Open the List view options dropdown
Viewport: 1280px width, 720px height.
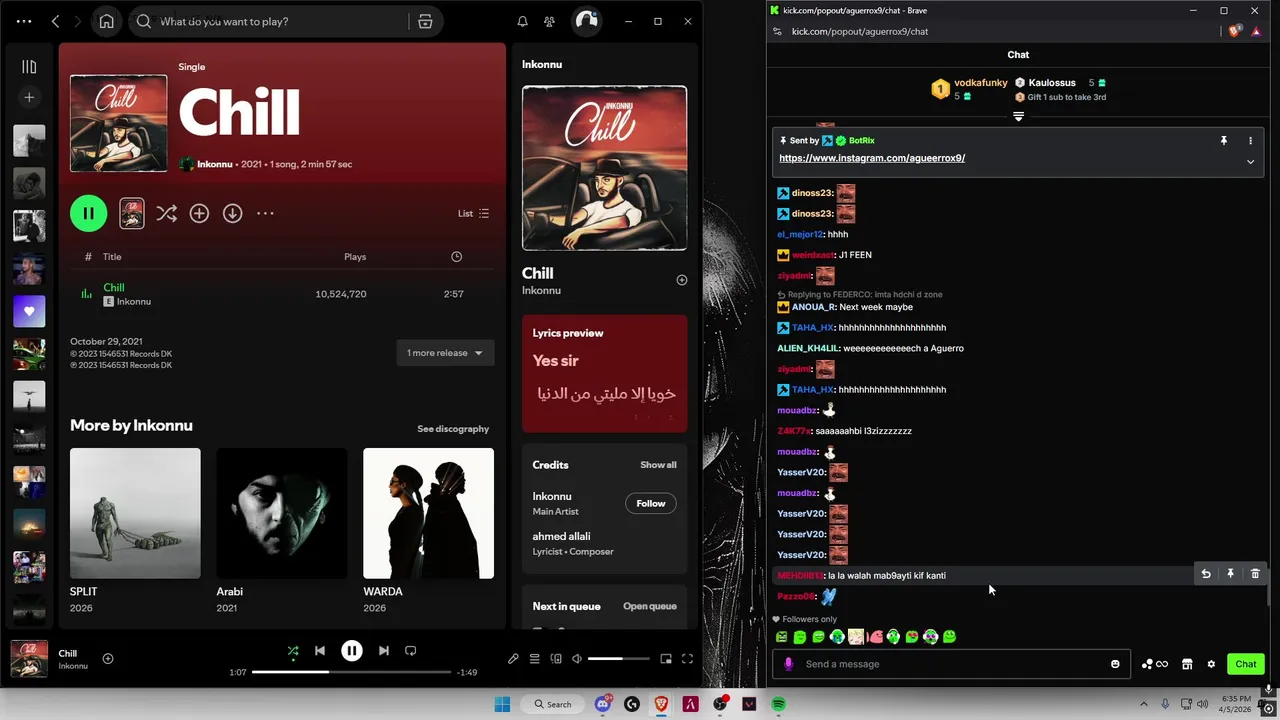(473, 213)
